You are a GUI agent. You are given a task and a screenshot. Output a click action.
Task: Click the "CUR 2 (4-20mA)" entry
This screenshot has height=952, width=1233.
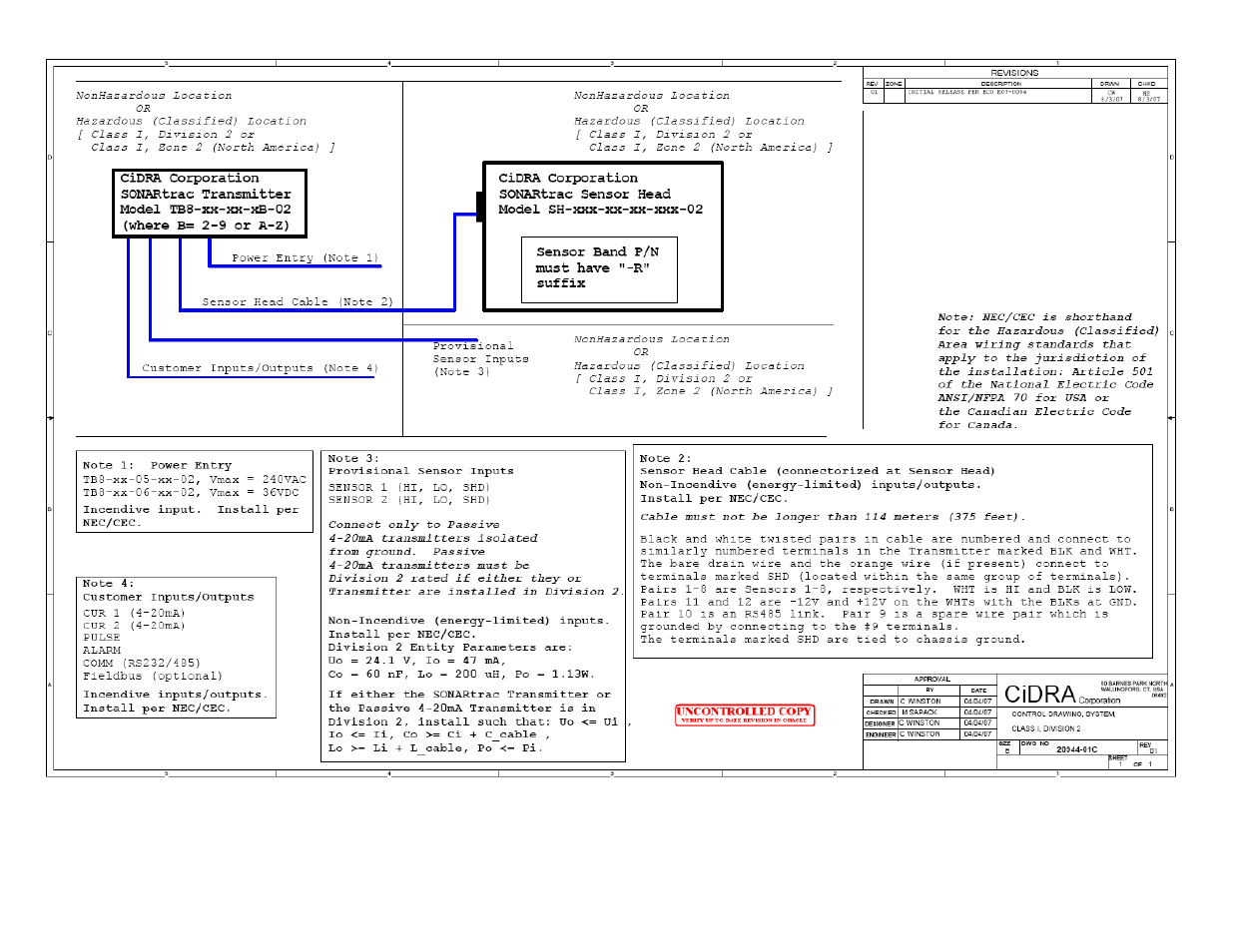(x=134, y=626)
